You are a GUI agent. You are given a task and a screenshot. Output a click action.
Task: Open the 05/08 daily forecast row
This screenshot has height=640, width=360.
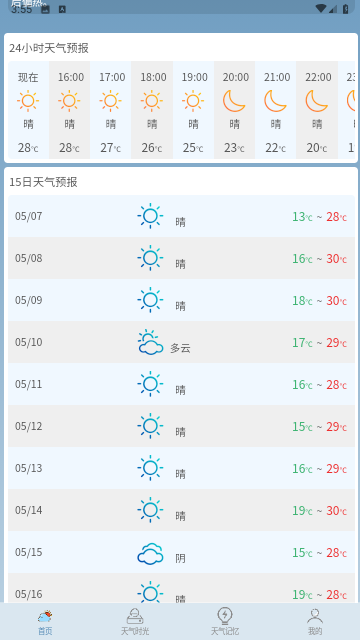coord(181,258)
